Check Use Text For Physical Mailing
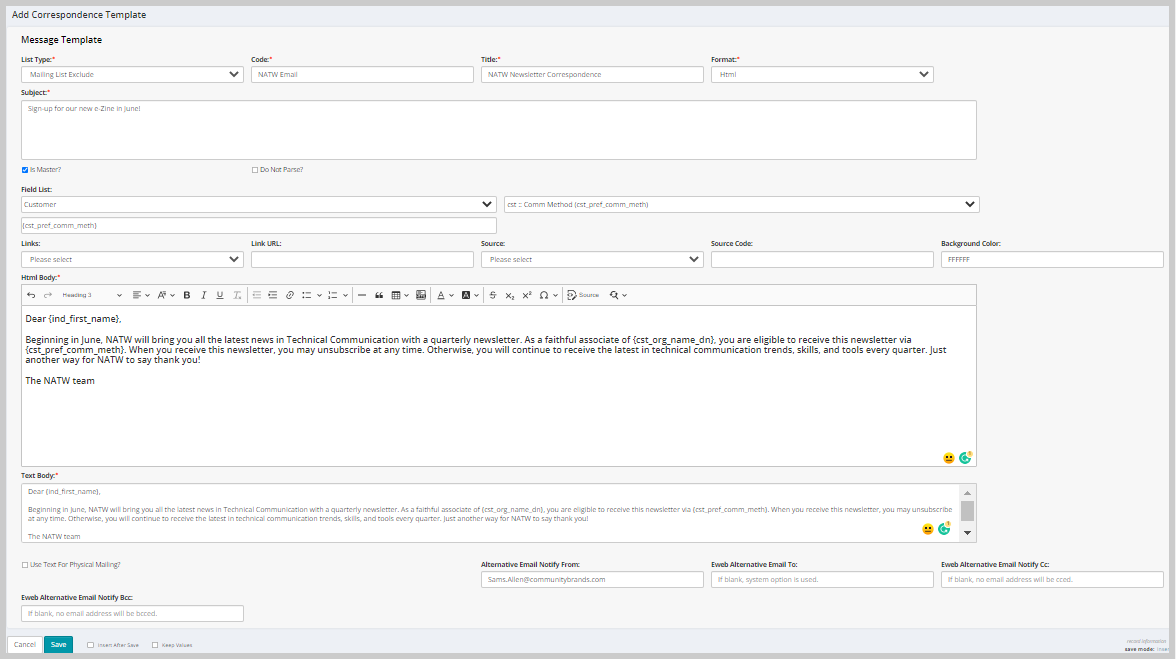 24,564
